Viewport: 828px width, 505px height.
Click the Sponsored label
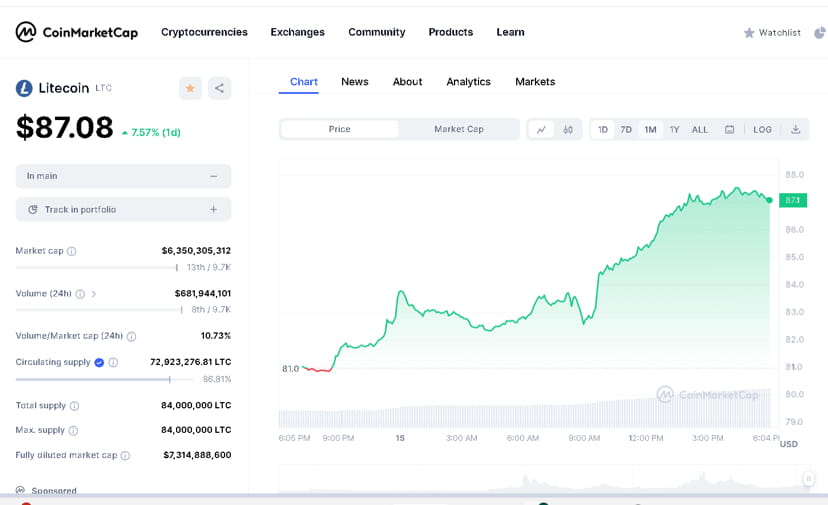(54, 491)
